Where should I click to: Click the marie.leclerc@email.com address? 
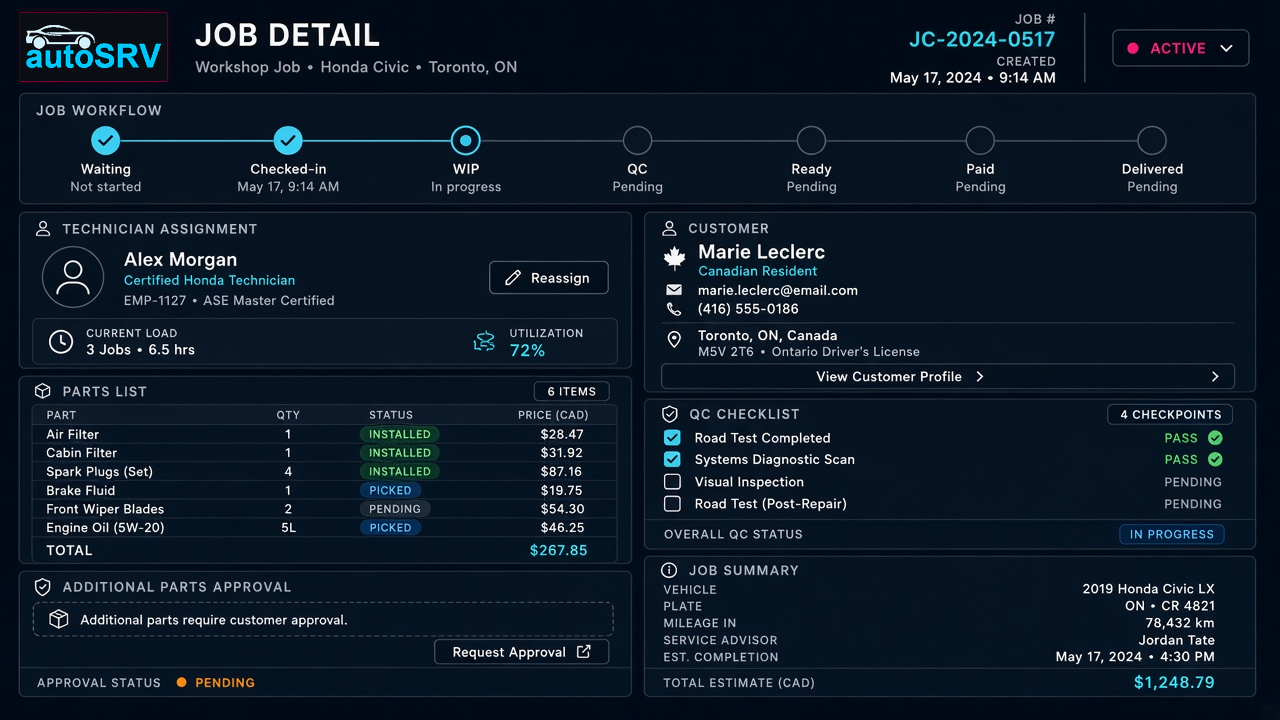pyautogui.click(x=778, y=290)
